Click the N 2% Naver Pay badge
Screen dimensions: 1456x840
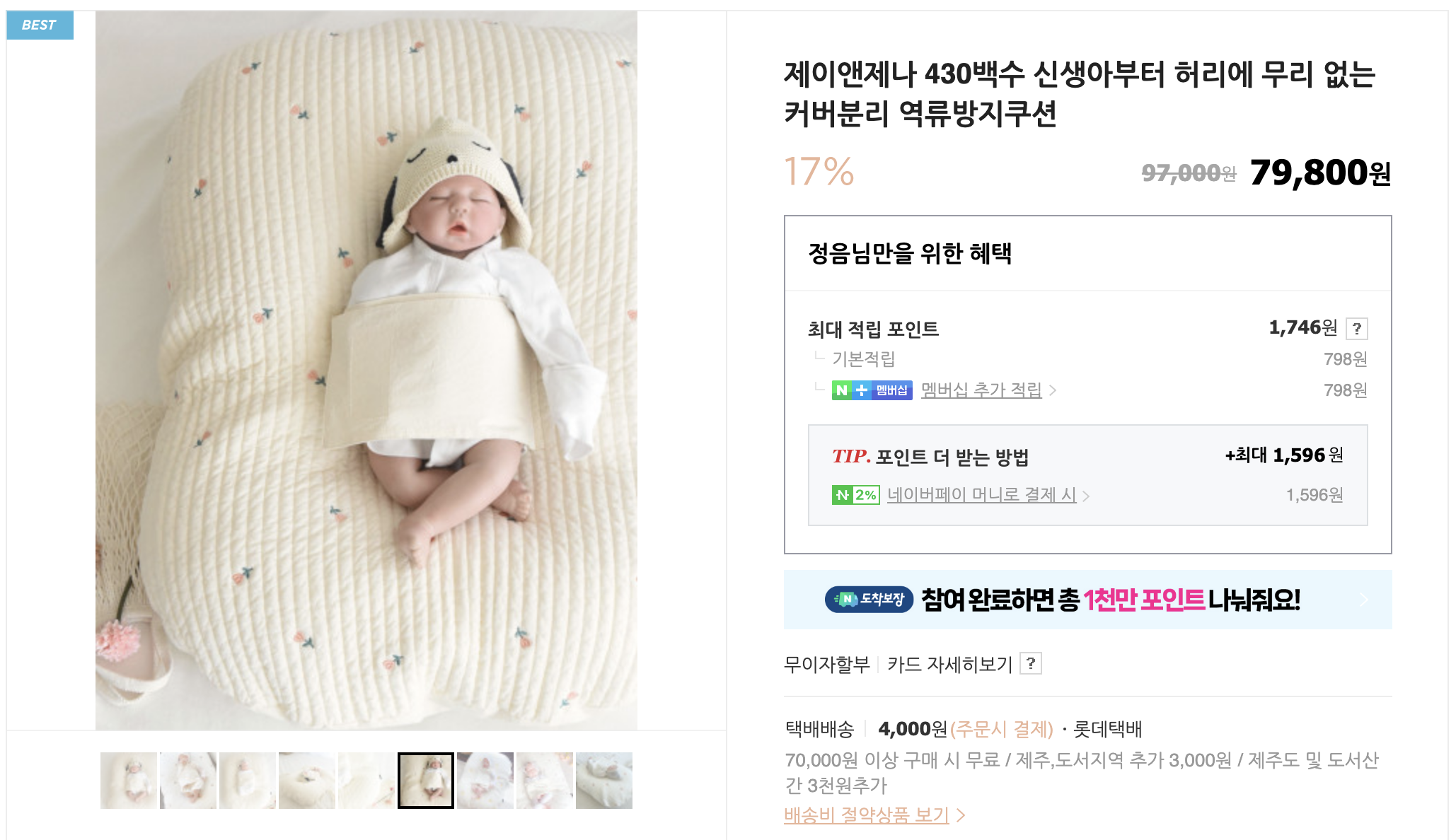tap(855, 495)
